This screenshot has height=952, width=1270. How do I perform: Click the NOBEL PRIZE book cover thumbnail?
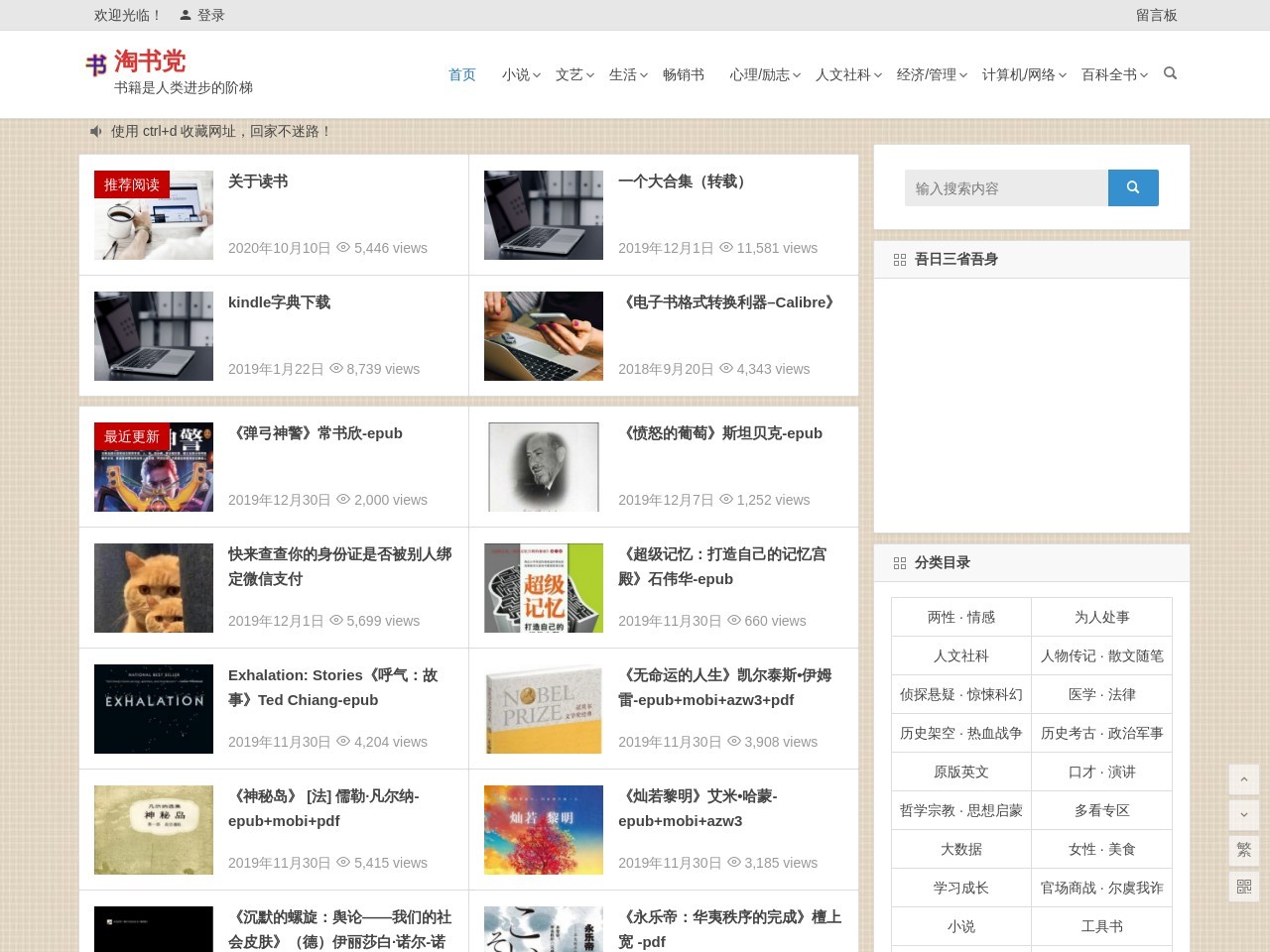tap(544, 709)
